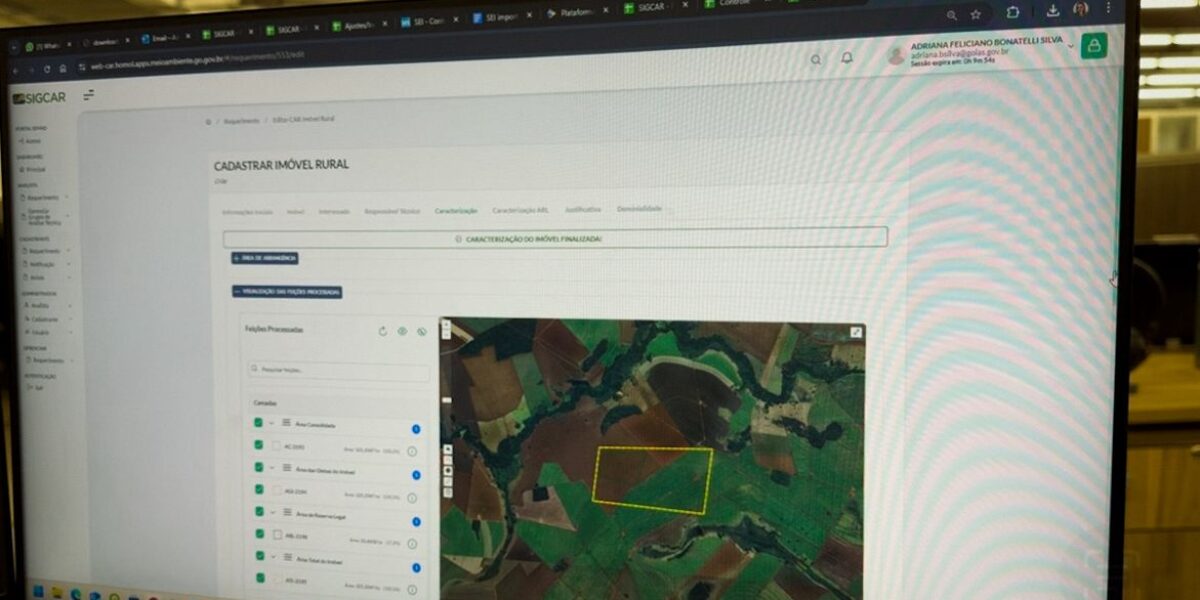The height and width of the screenshot is (600, 1200).
Task: Switch to the Caracterização ARL tab
Action: [520, 210]
